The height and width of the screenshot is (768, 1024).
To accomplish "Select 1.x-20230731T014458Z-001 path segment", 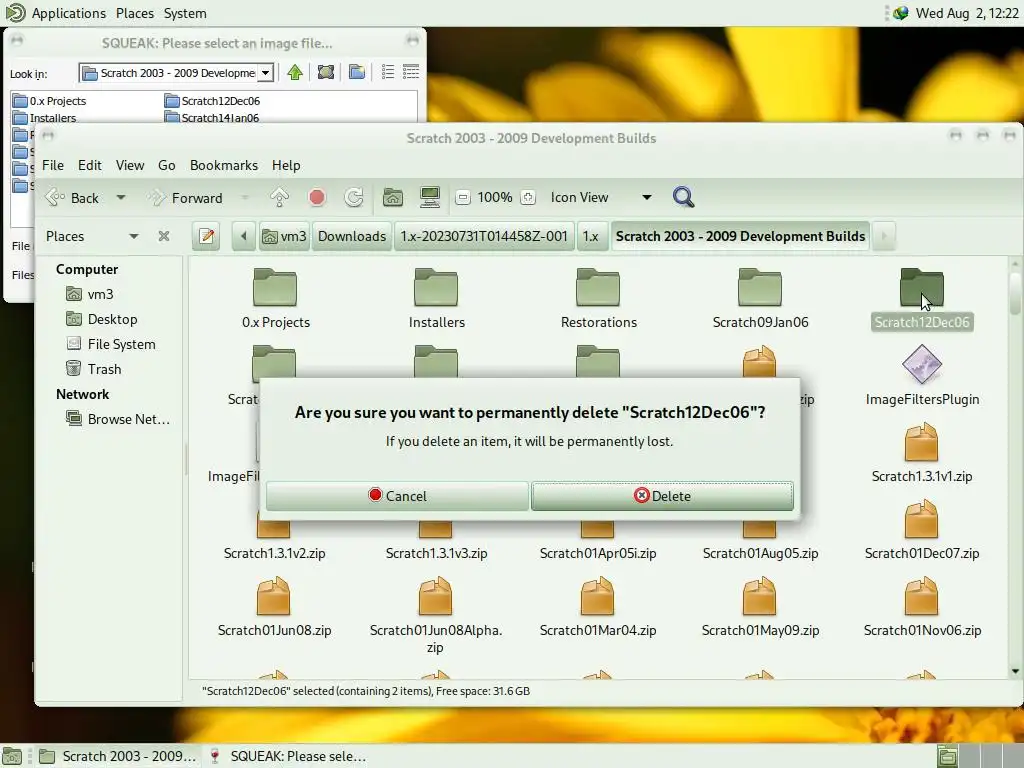I will [x=484, y=236].
